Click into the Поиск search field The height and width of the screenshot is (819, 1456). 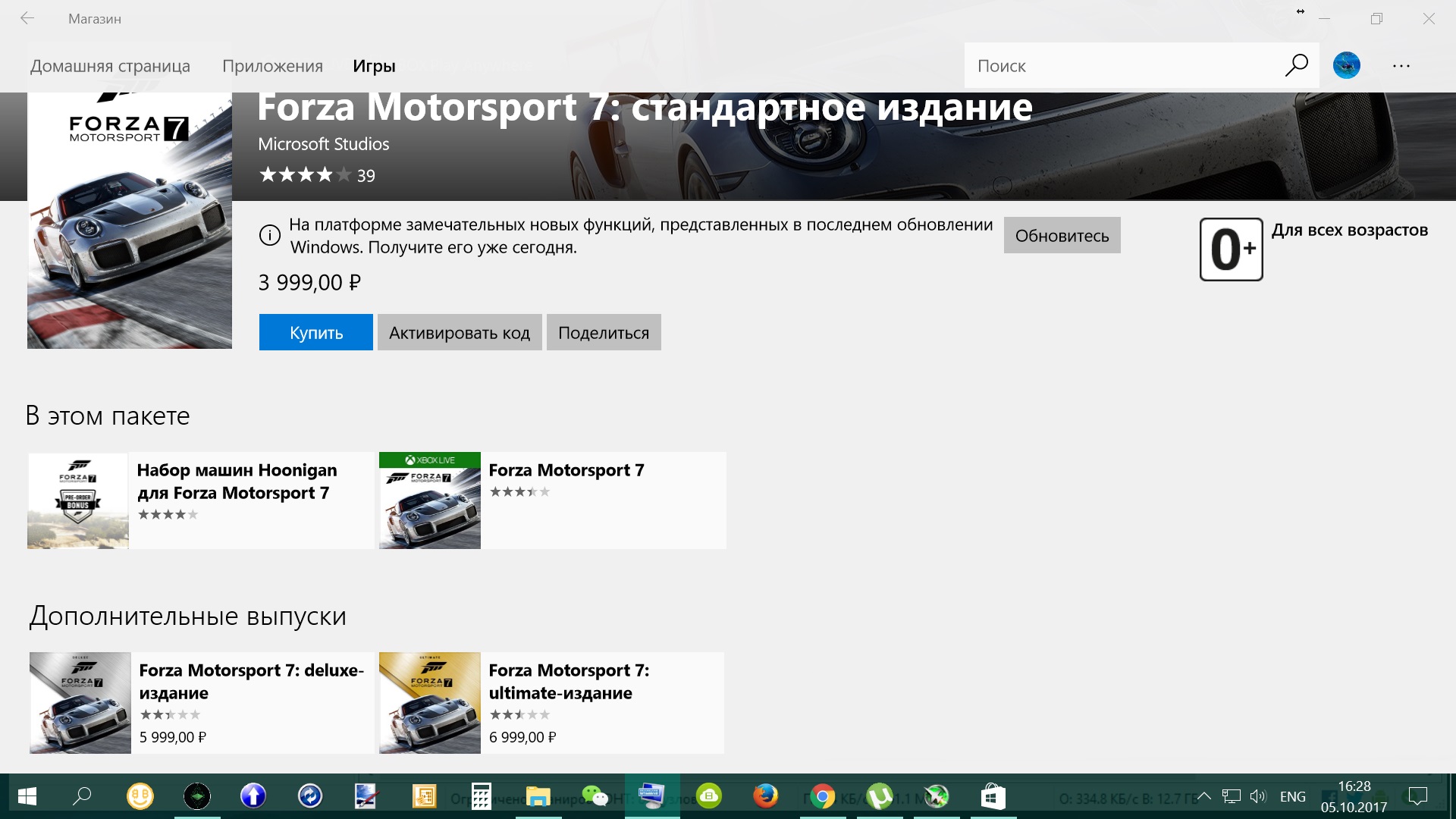coord(1122,66)
